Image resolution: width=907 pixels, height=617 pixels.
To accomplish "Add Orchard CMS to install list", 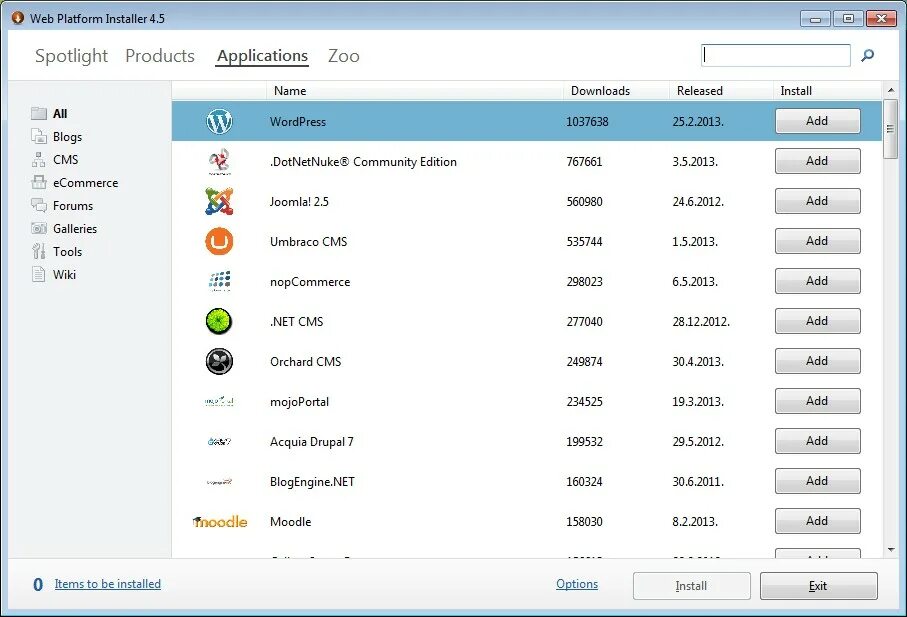I will (817, 360).
